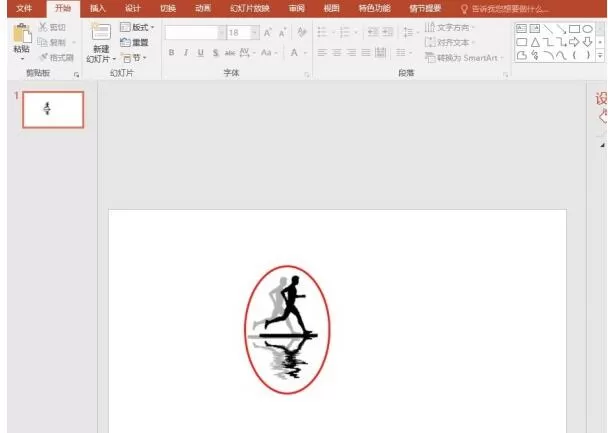Viewport: 608px width, 433px height.
Task: Click the Copy (复制) icon
Action: (x=42, y=42)
